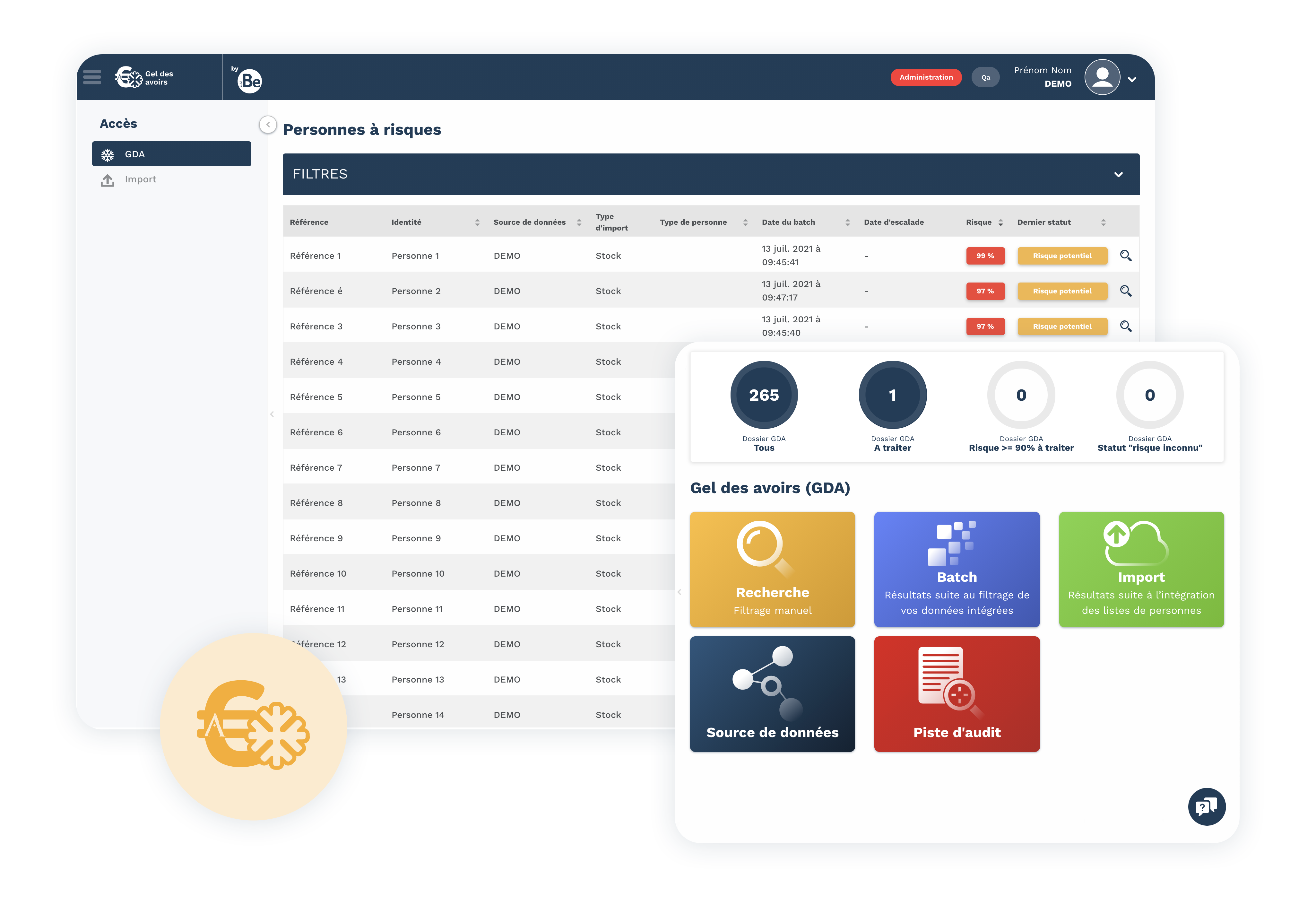1316x897 pixels.
Task: Click the Gel des avoirs logo
Action: (144, 78)
